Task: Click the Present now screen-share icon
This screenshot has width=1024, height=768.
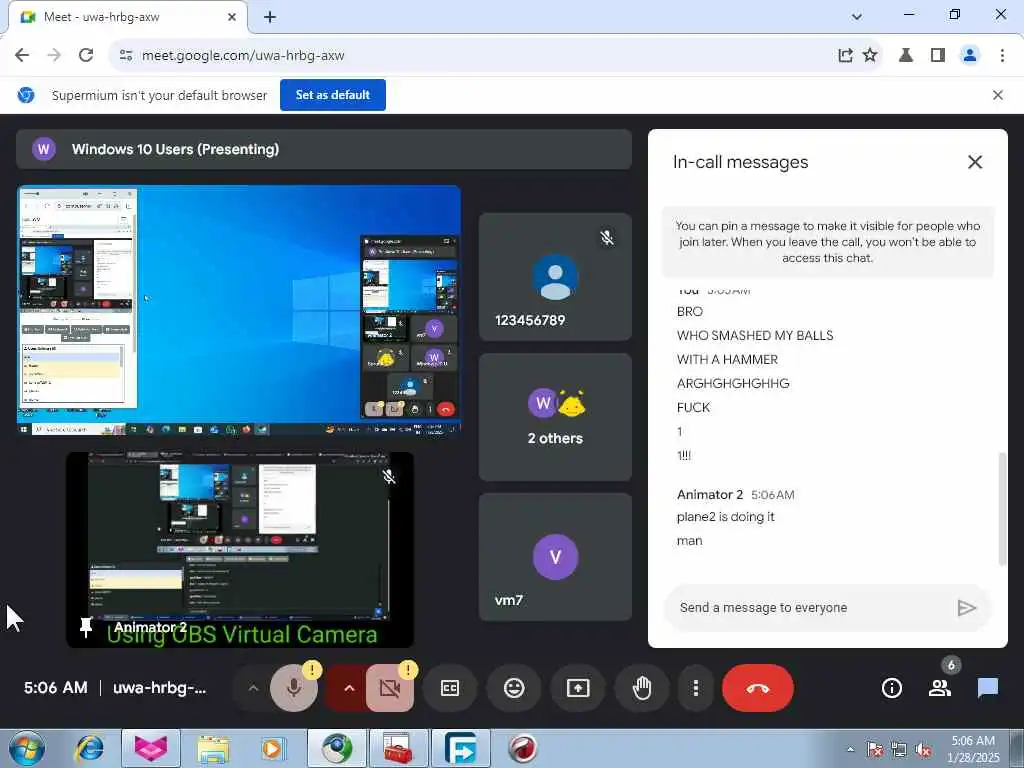Action: point(578,688)
